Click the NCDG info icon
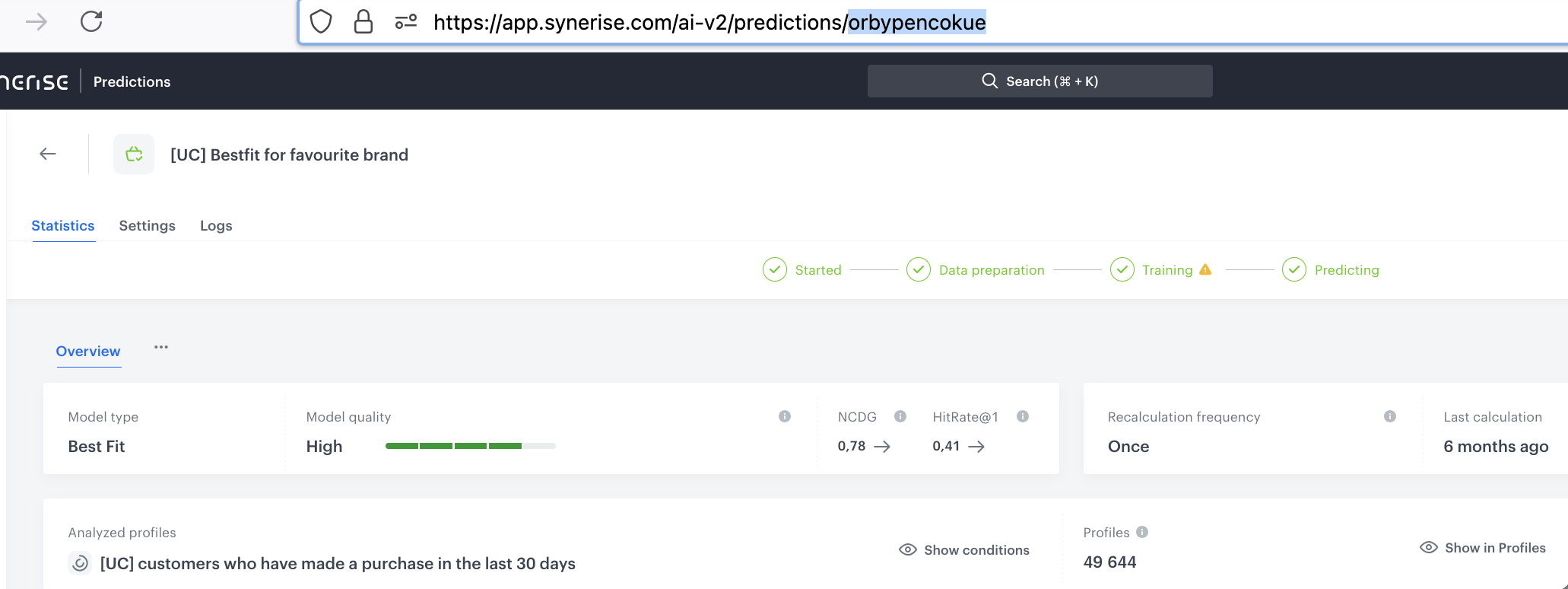This screenshot has height=589, width=1568. [x=900, y=416]
